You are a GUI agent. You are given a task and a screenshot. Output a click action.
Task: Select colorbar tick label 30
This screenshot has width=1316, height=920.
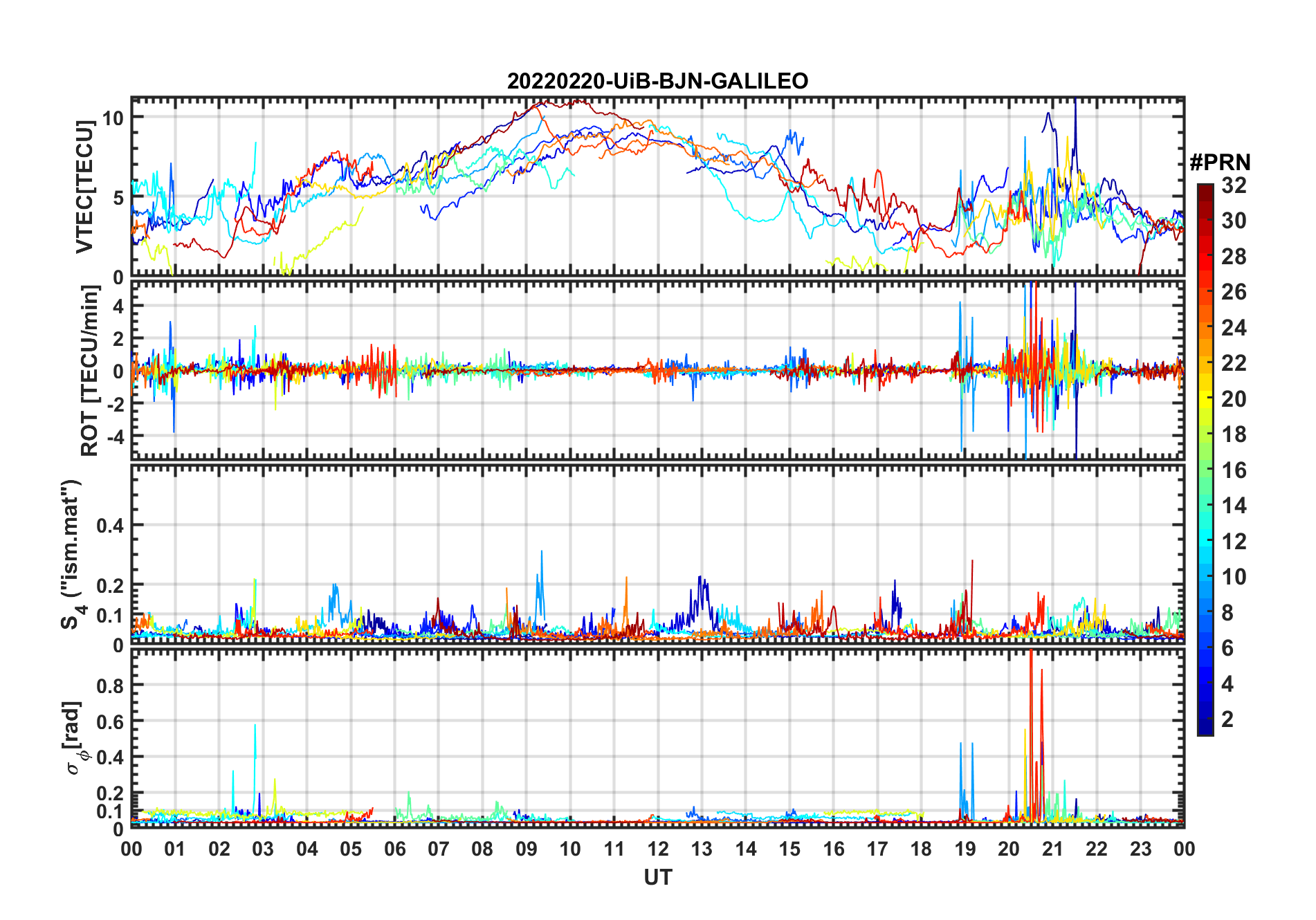coord(1234,221)
